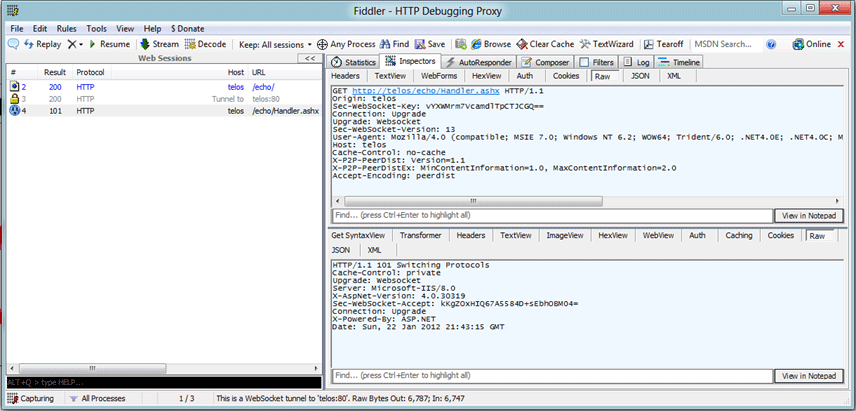Select session 3 tunnel to telos:80
The height and width of the screenshot is (411, 856).
tap(164, 99)
